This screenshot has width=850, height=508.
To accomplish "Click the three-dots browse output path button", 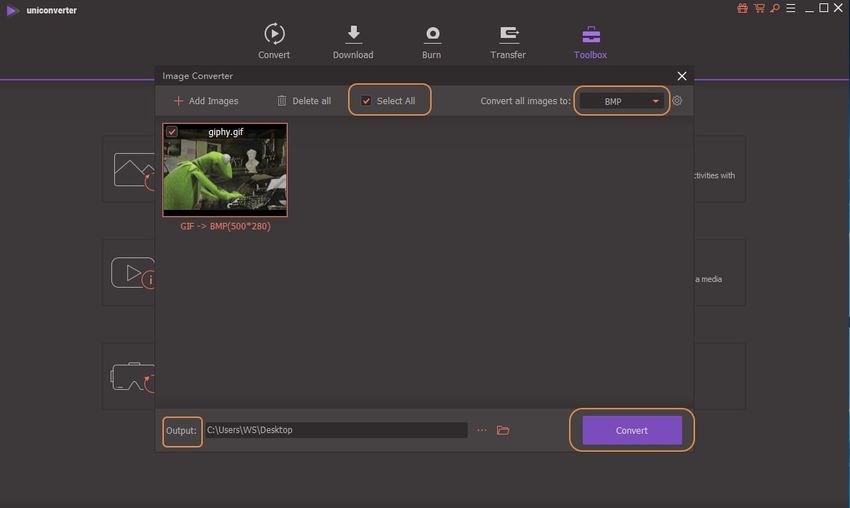I will [481, 430].
